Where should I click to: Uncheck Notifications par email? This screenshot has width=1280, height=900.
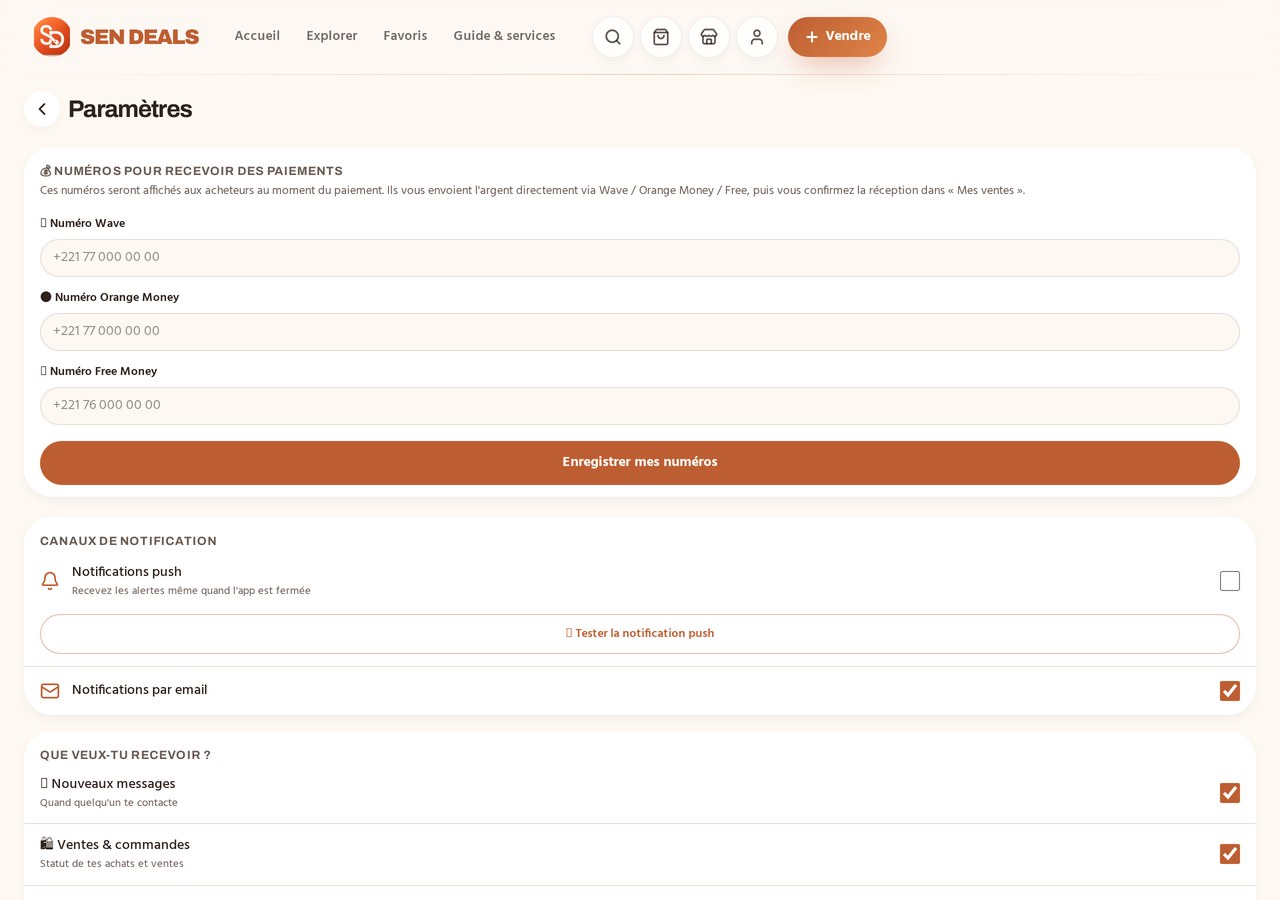(x=1230, y=691)
